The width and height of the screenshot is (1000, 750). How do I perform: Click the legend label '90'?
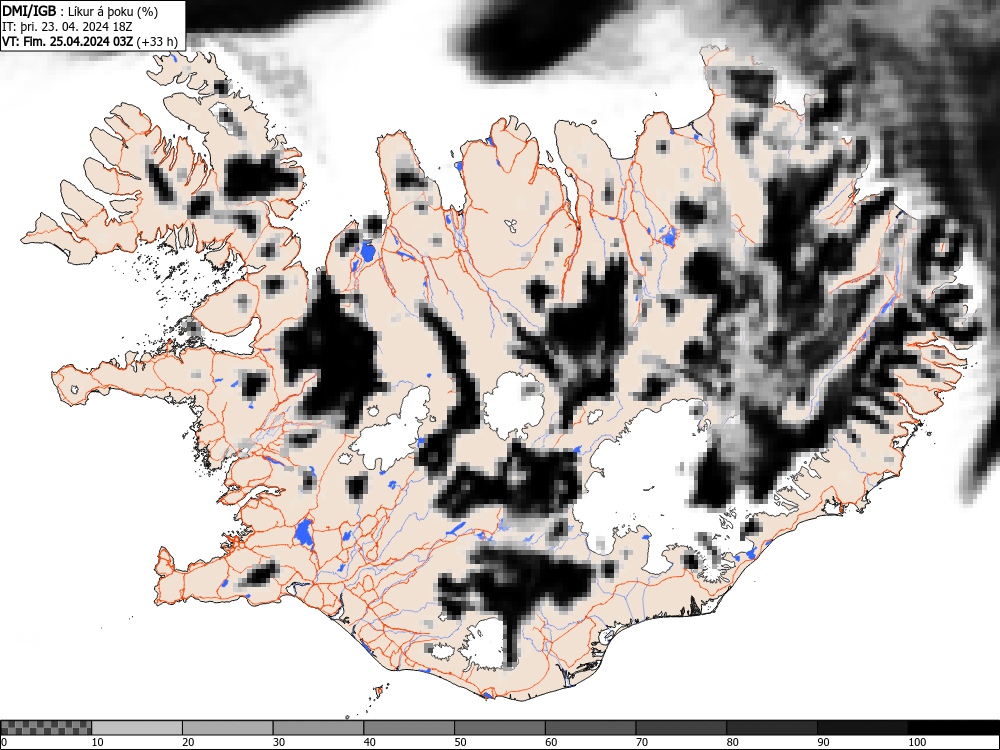pos(823,742)
